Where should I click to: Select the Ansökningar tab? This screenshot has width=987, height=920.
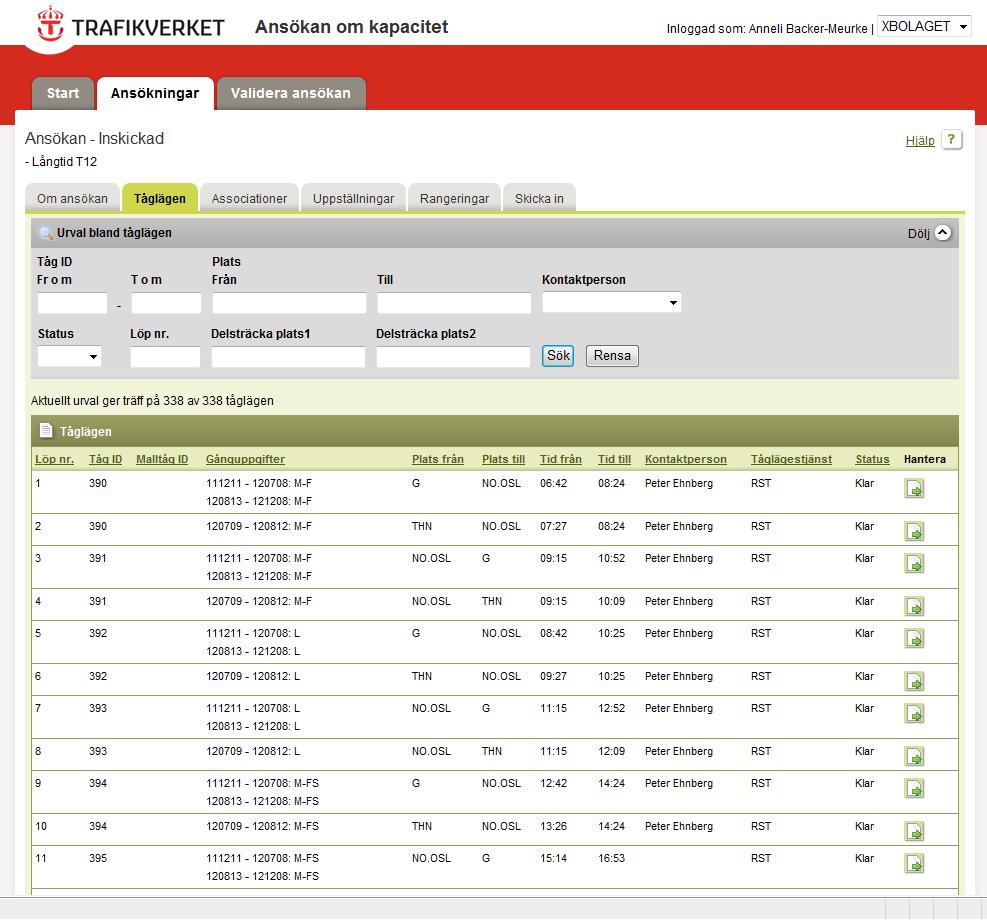pyautogui.click(x=155, y=93)
